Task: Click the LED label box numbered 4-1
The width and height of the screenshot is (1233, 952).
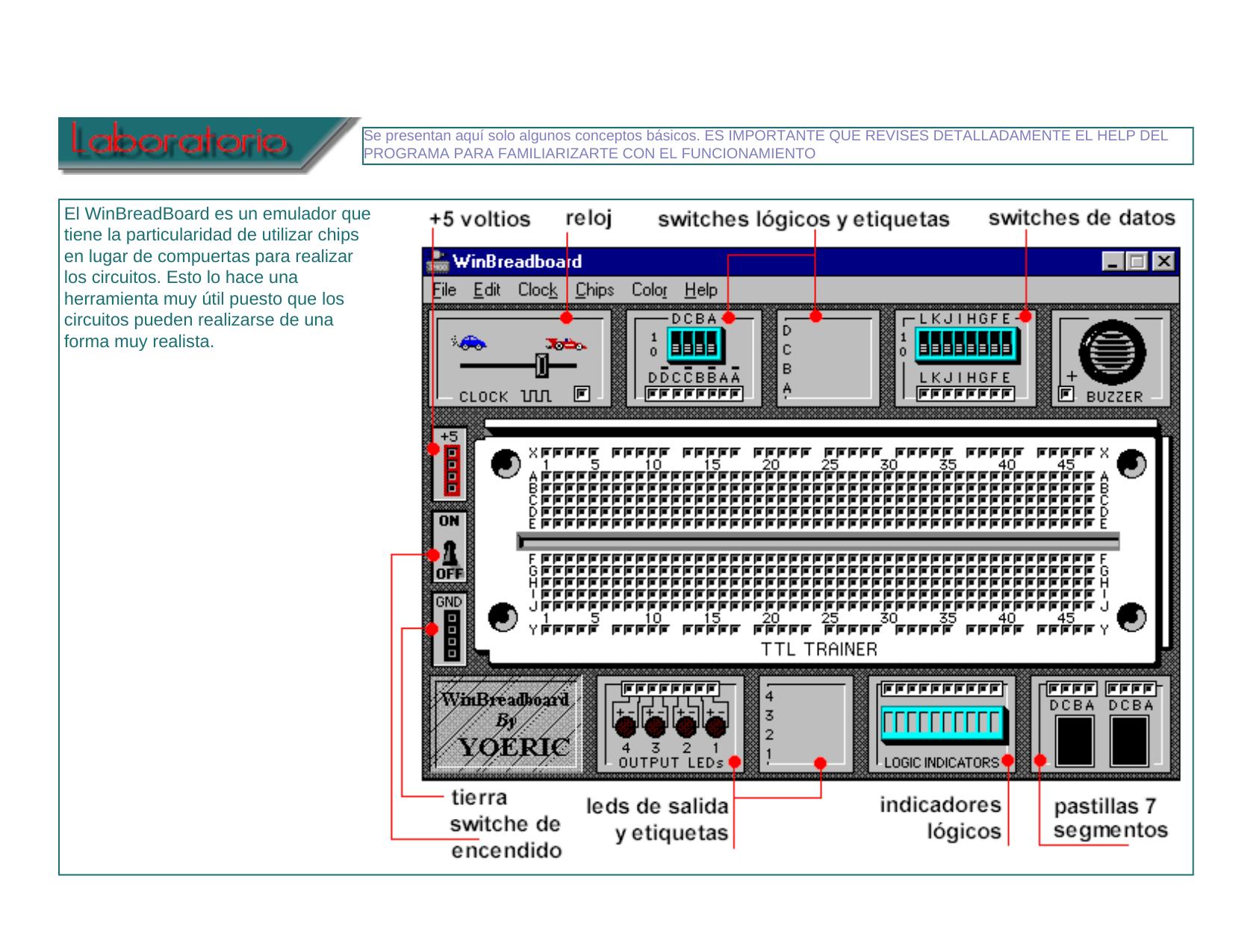Action: click(806, 724)
